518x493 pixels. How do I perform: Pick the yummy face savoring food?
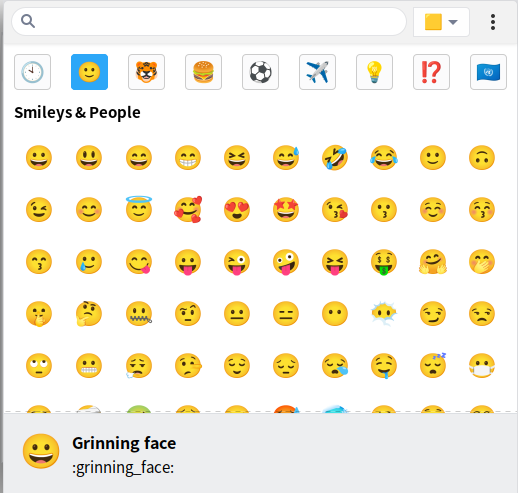click(x=139, y=262)
